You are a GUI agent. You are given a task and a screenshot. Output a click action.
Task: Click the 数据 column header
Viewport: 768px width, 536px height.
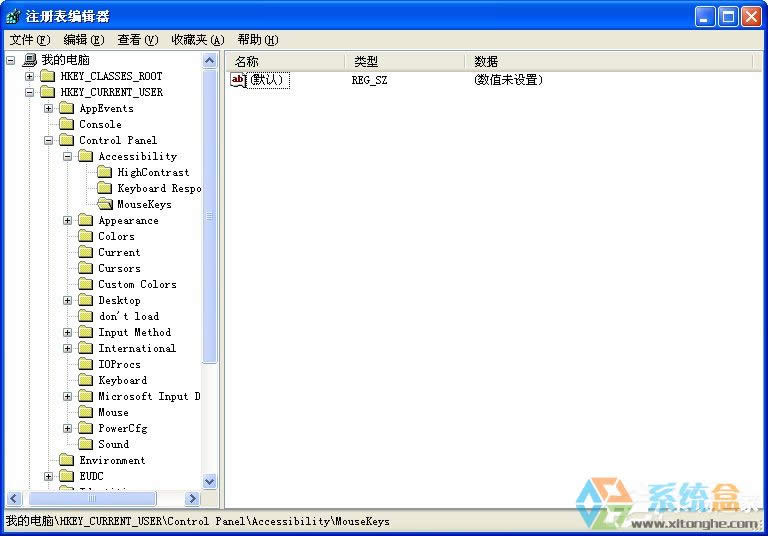(610, 62)
